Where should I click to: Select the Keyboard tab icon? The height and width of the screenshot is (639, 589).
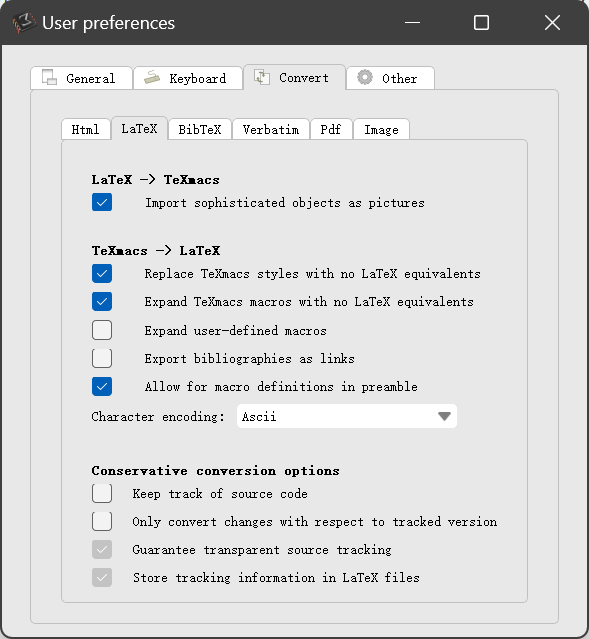[x=152, y=77]
